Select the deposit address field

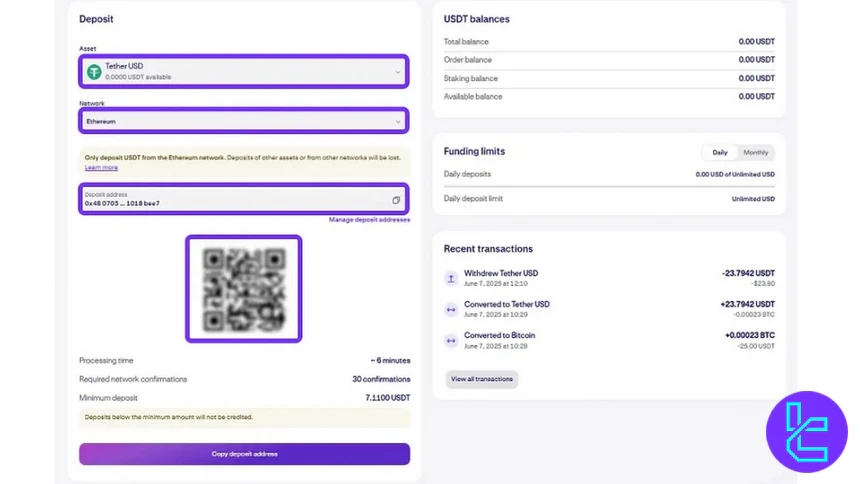244,199
